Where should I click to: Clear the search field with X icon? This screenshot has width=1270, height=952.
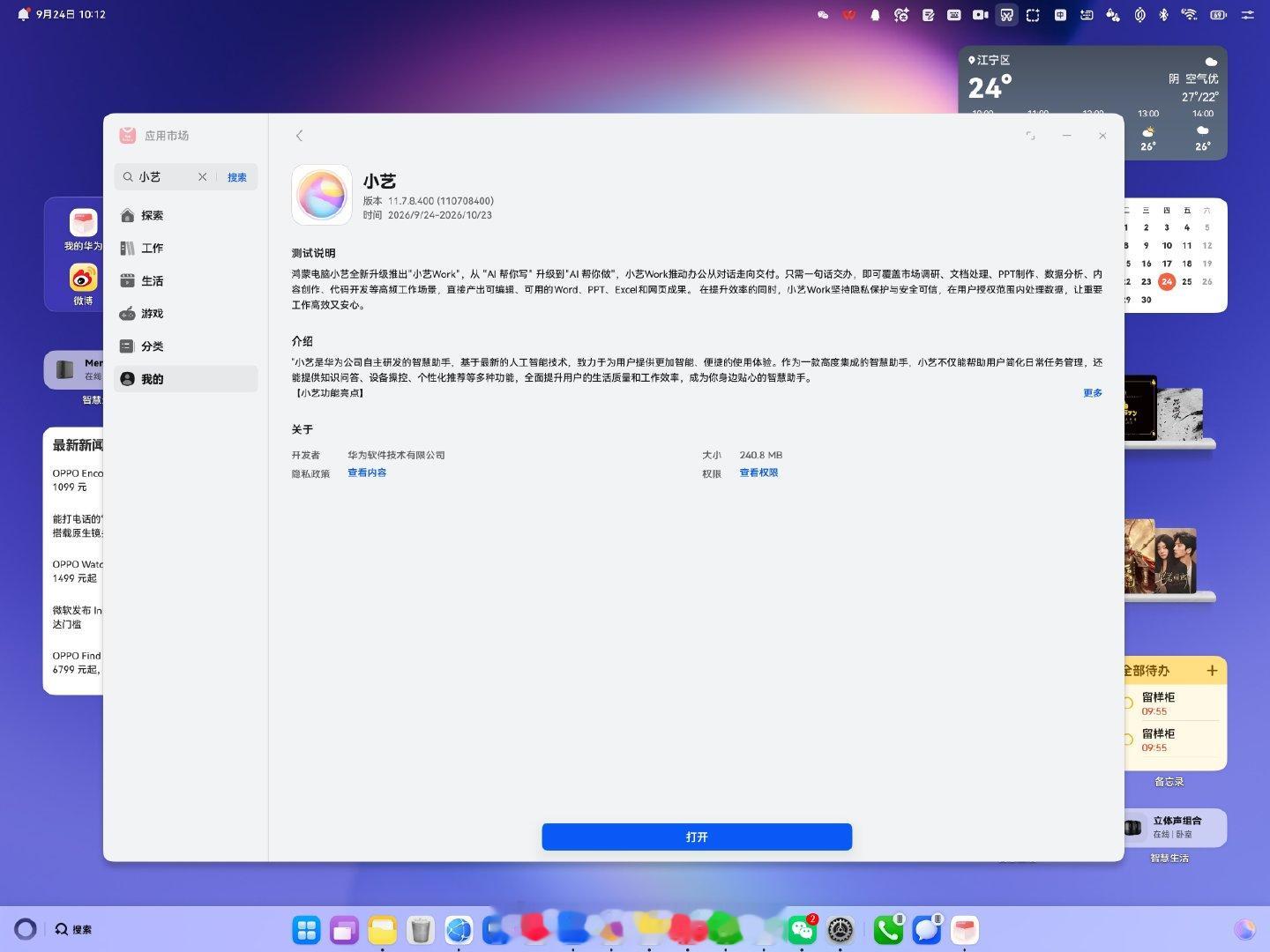202,177
